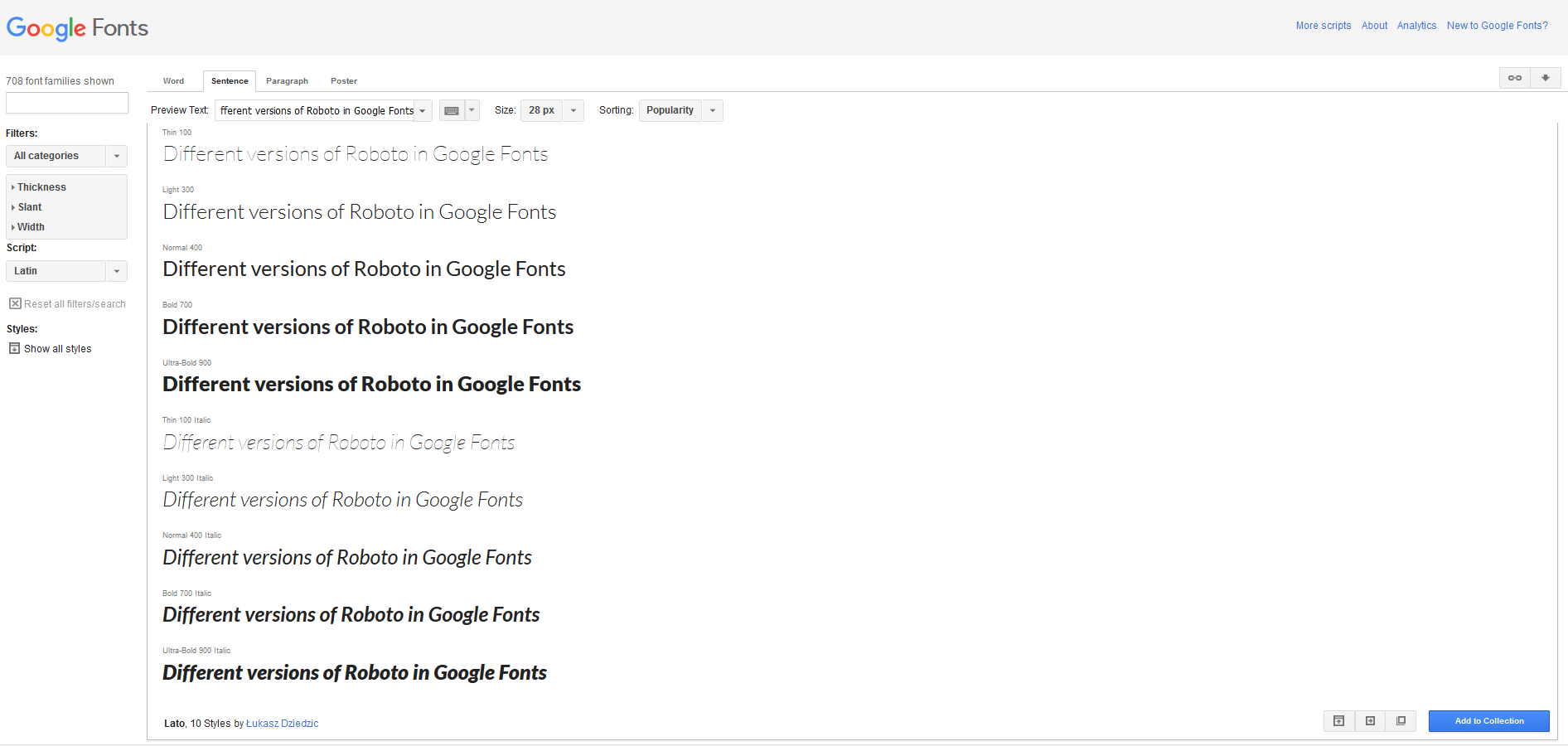Click the Preview Text input field
The image size is (1568, 746).
pos(314,110)
